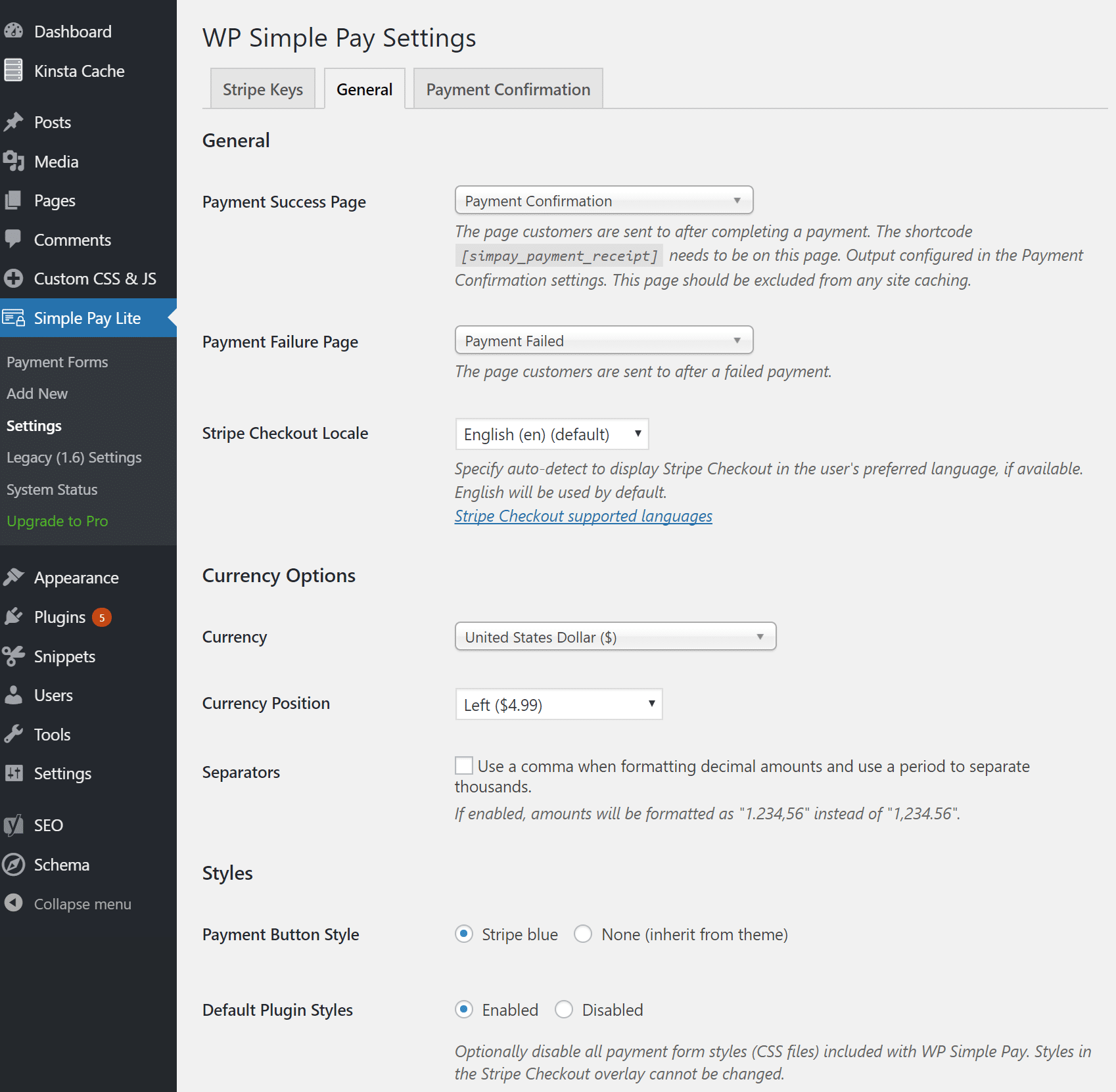Open the Payment Success Page dropdown
Screen dimensions: 1116x1092
click(x=603, y=200)
